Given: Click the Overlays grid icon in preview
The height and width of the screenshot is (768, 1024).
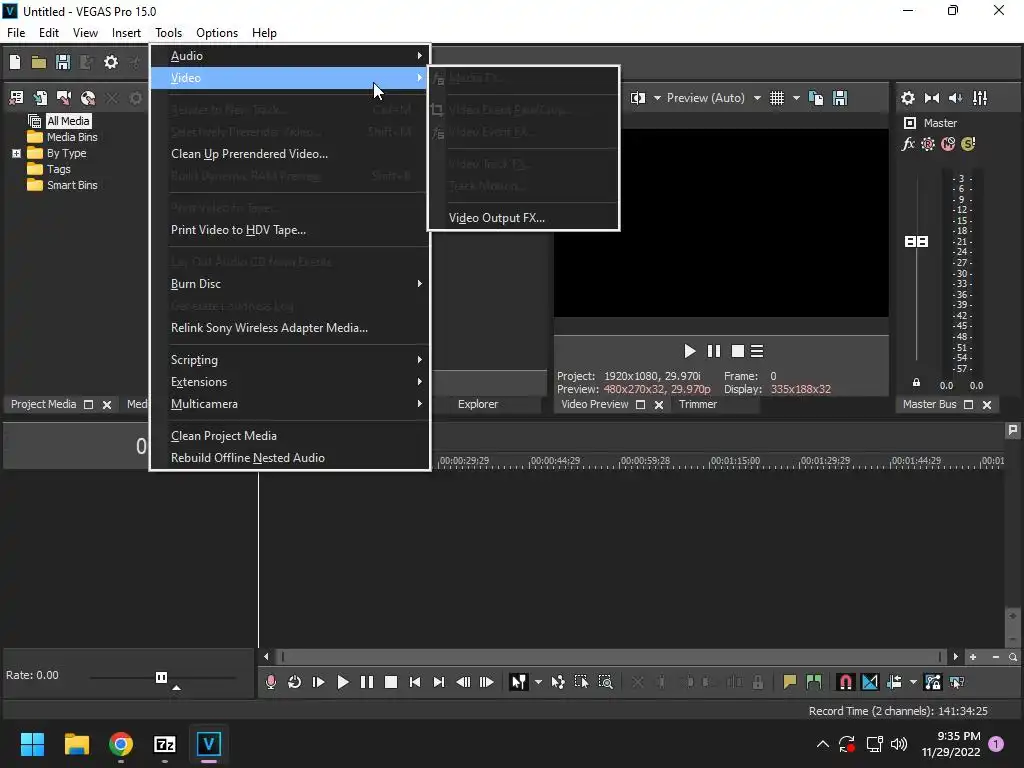Looking at the screenshot, I should [x=776, y=98].
